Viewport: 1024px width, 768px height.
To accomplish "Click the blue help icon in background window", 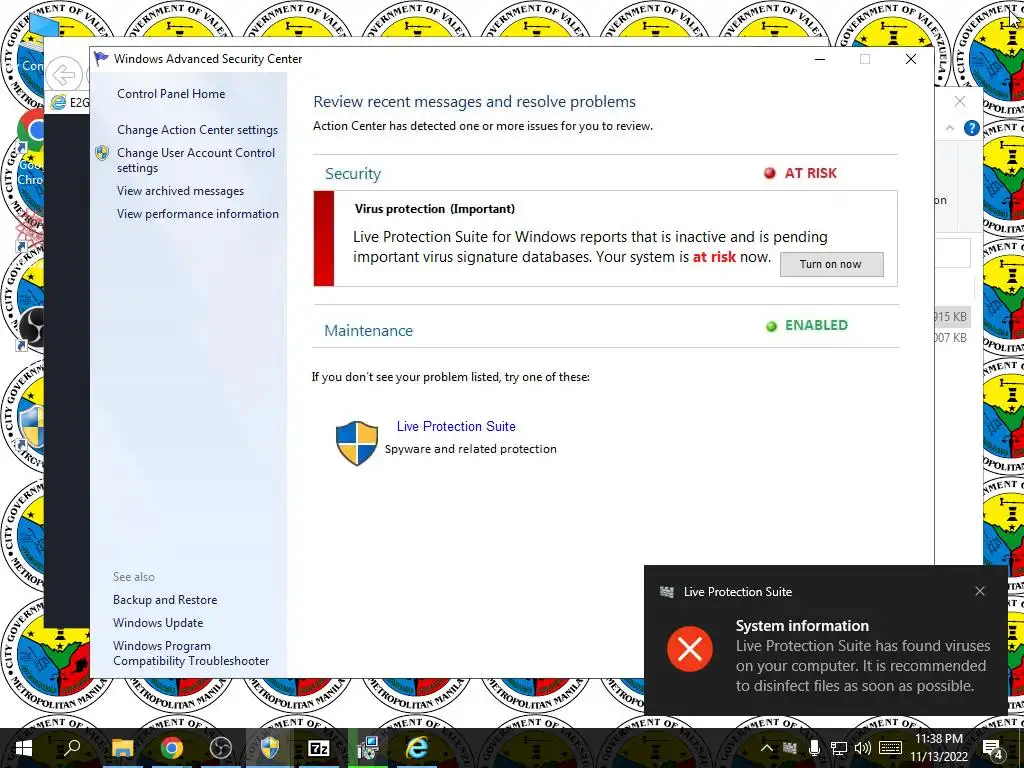I will [x=972, y=128].
